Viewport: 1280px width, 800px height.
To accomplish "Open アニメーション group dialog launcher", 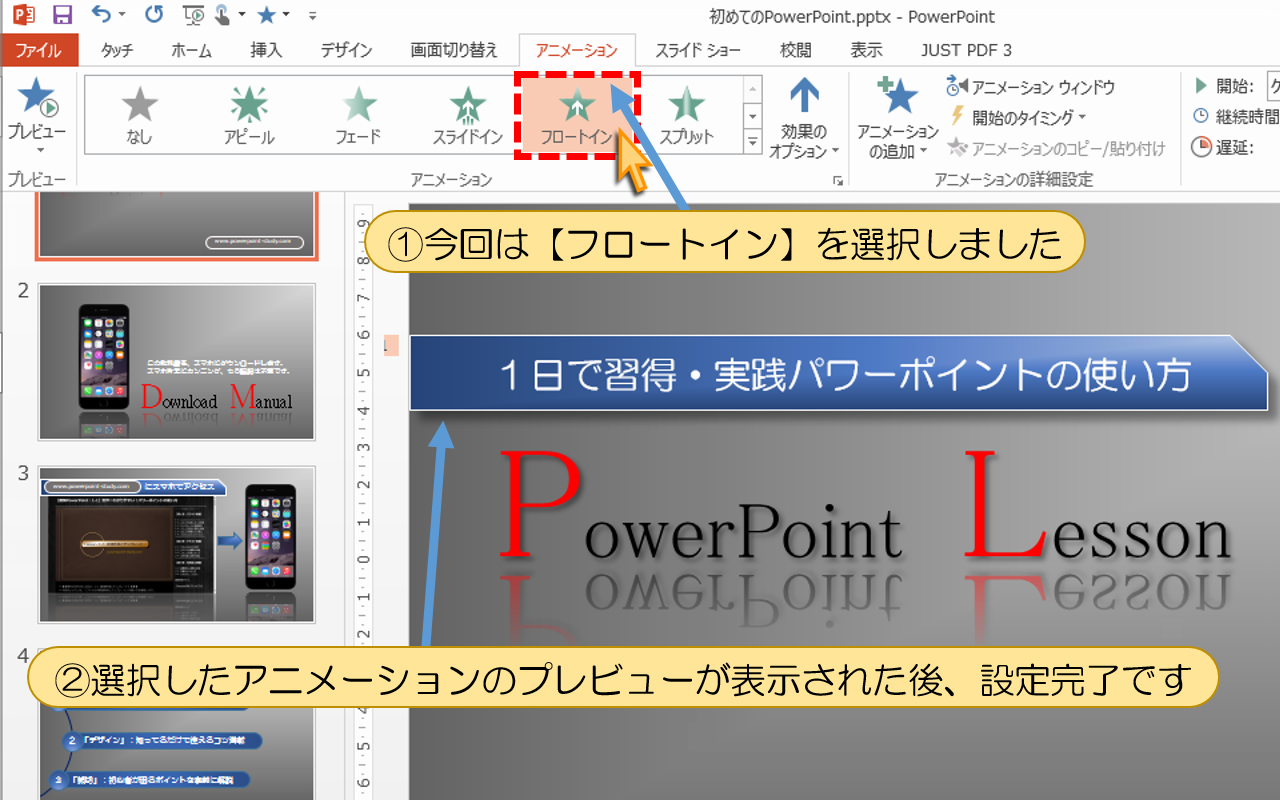I will tap(837, 180).
